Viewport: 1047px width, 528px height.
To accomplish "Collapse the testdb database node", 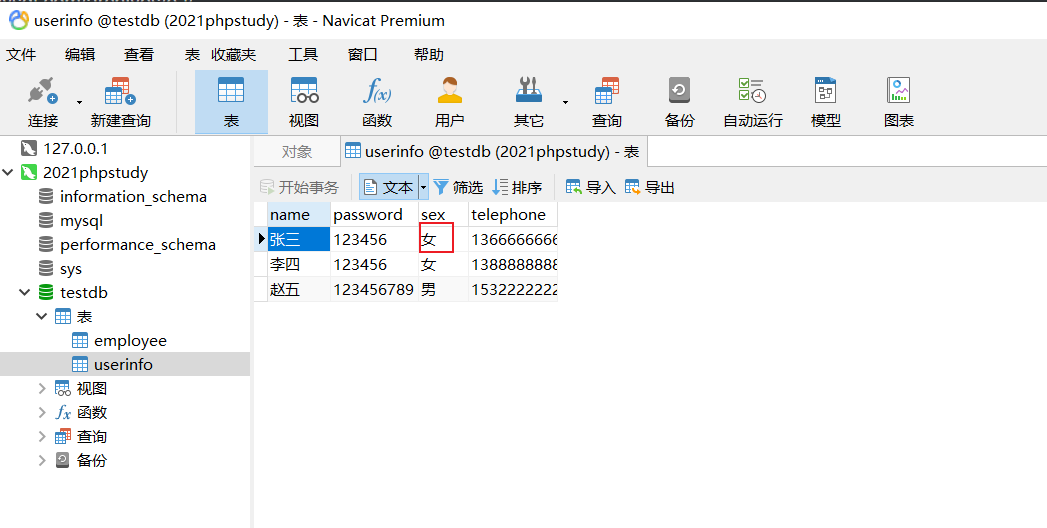I will pyautogui.click(x=25, y=292).
